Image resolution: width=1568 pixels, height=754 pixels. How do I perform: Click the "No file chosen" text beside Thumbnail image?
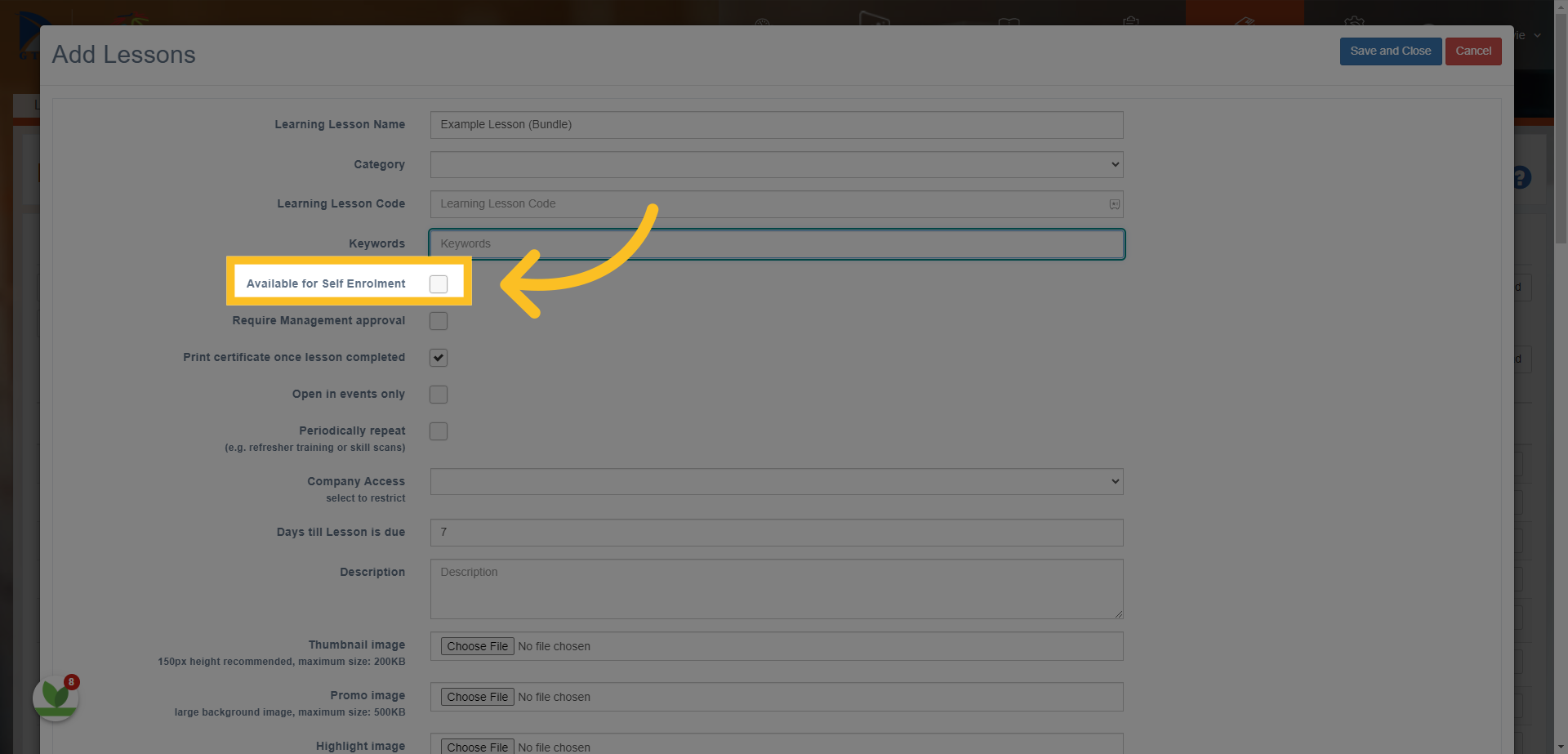click(x=554, y=646)
